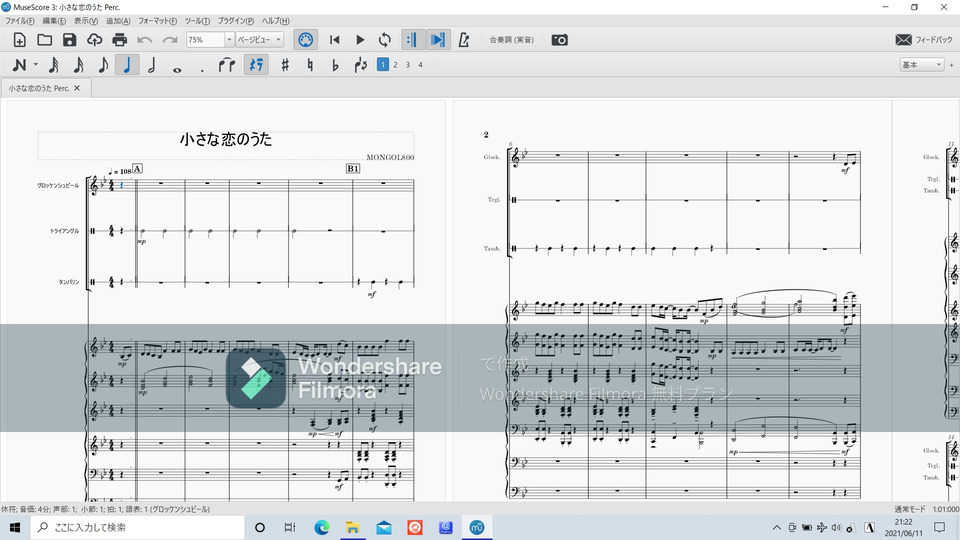Upload the score online with the cloud icon
This screenshot has height=540, width=960.
(x=94, y=40)
